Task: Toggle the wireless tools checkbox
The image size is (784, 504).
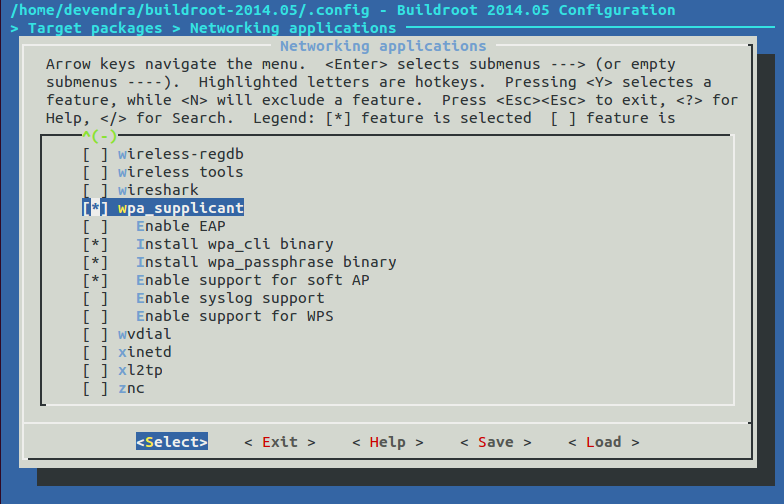Action: click(x=95, y=172)
